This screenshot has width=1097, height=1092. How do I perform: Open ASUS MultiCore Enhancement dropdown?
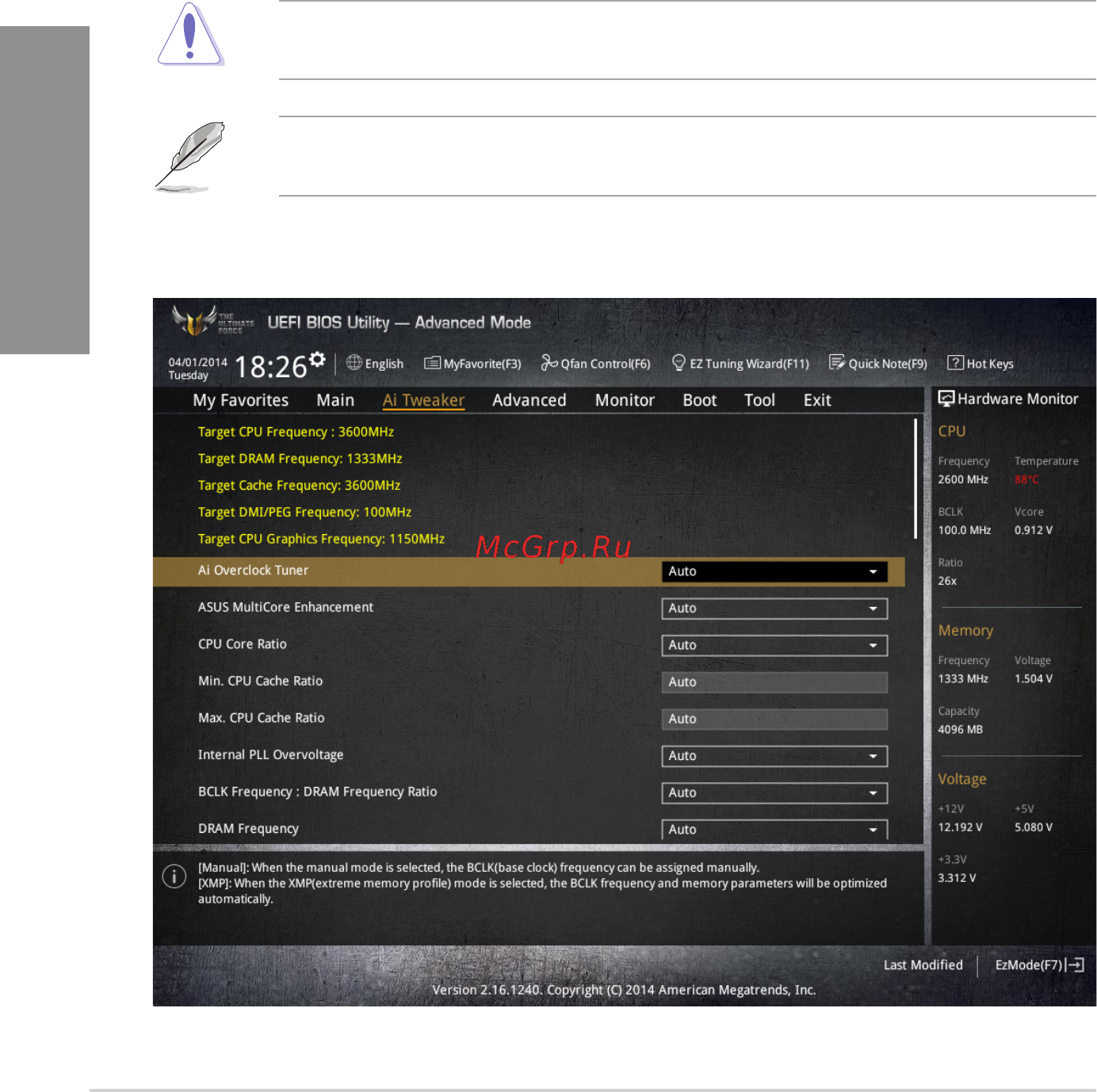[774, 609]
